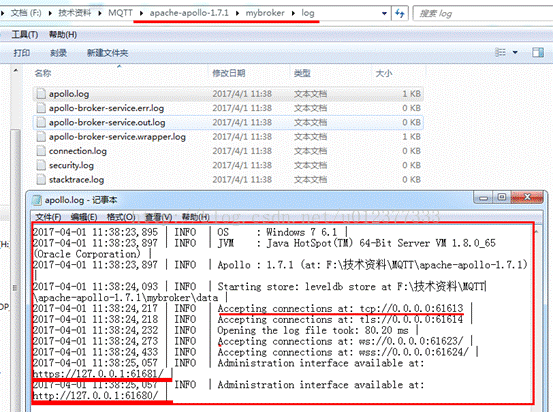Open the 文件(F) menu in Notepad
The image size is (553, 412).
click(48, 217)
